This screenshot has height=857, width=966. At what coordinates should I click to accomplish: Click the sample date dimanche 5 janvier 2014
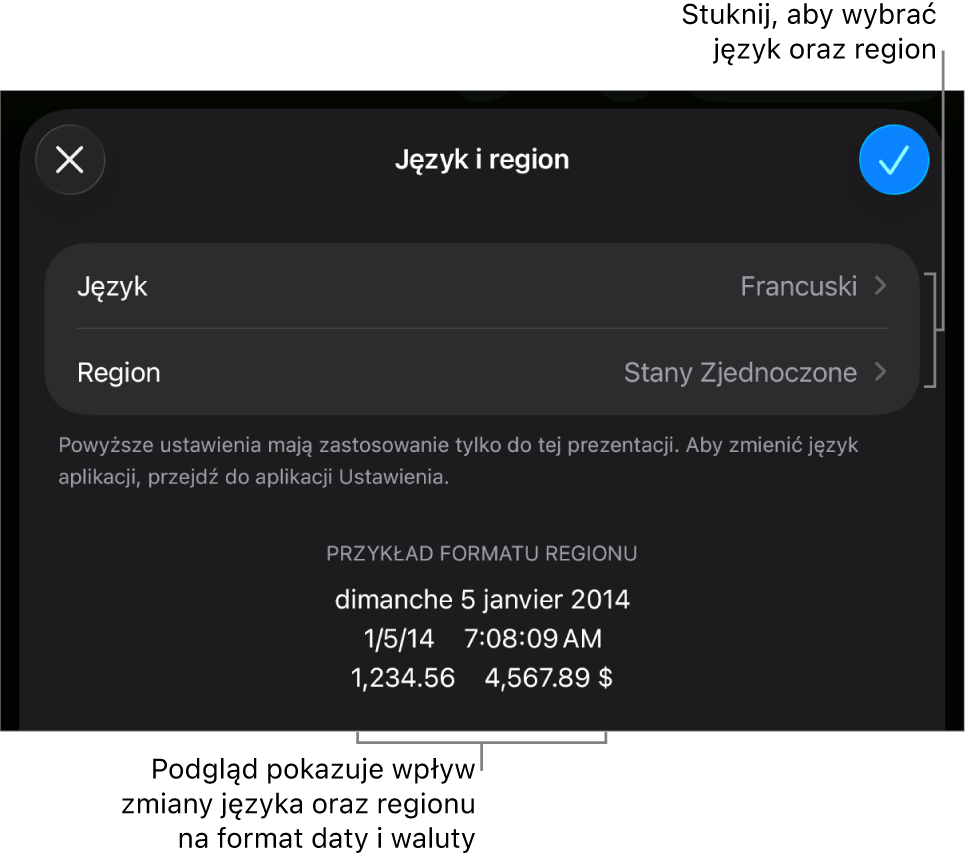coord(482,599)
